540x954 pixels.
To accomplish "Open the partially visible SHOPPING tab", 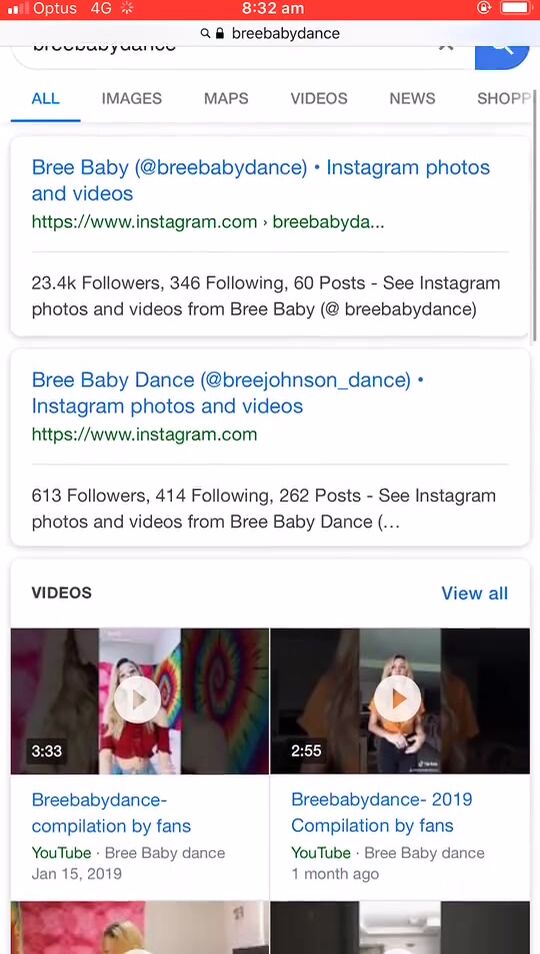I will [504, 99].
